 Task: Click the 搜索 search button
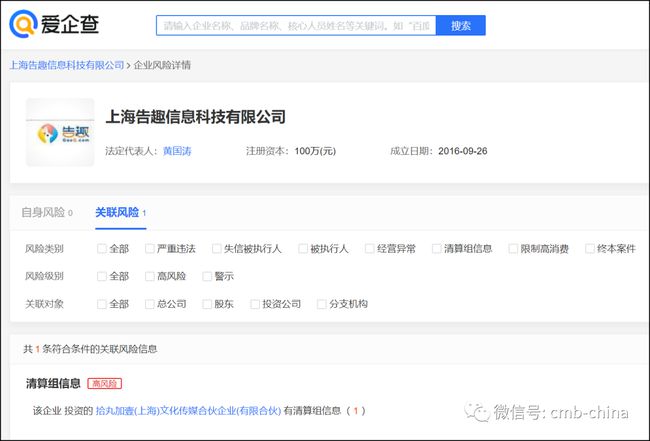pyautogui.click(x=461, y=26)
